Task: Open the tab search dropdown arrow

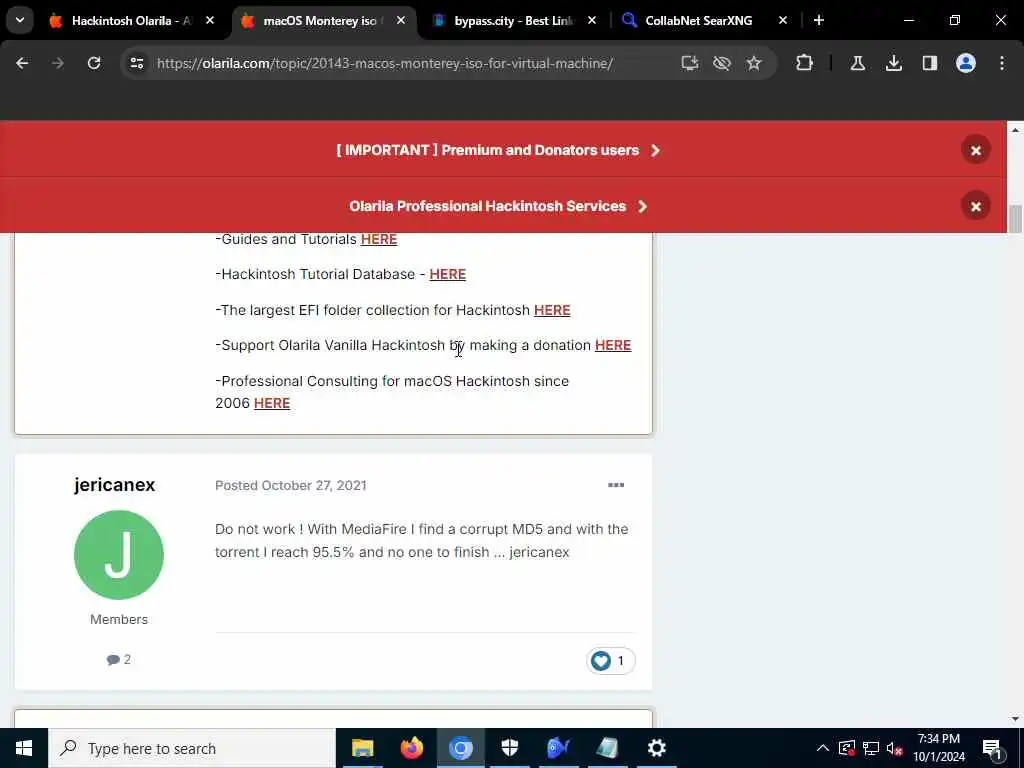Action: (20, 20)
